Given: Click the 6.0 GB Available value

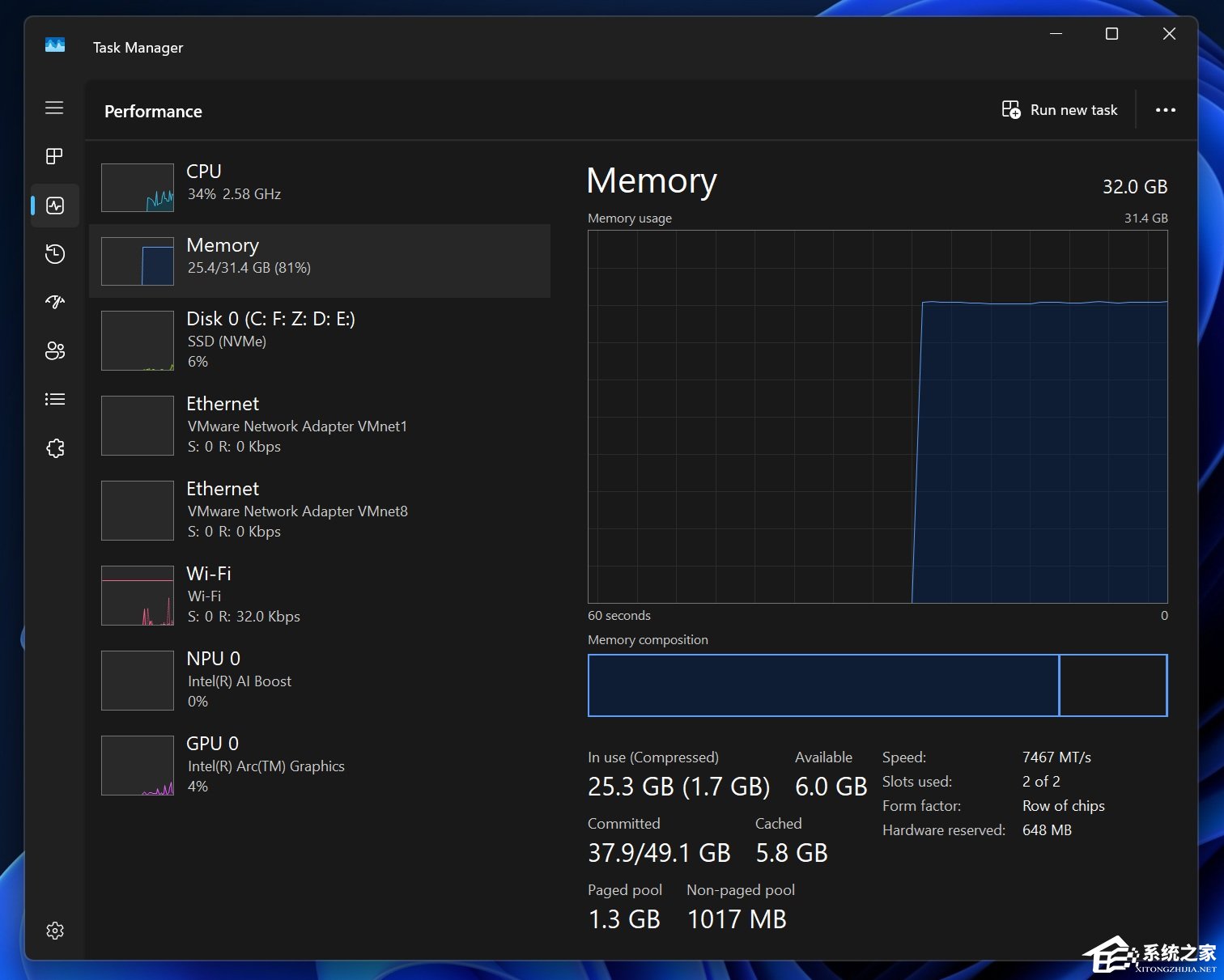Looking at the screenshot, I should [x=831, y=787].
